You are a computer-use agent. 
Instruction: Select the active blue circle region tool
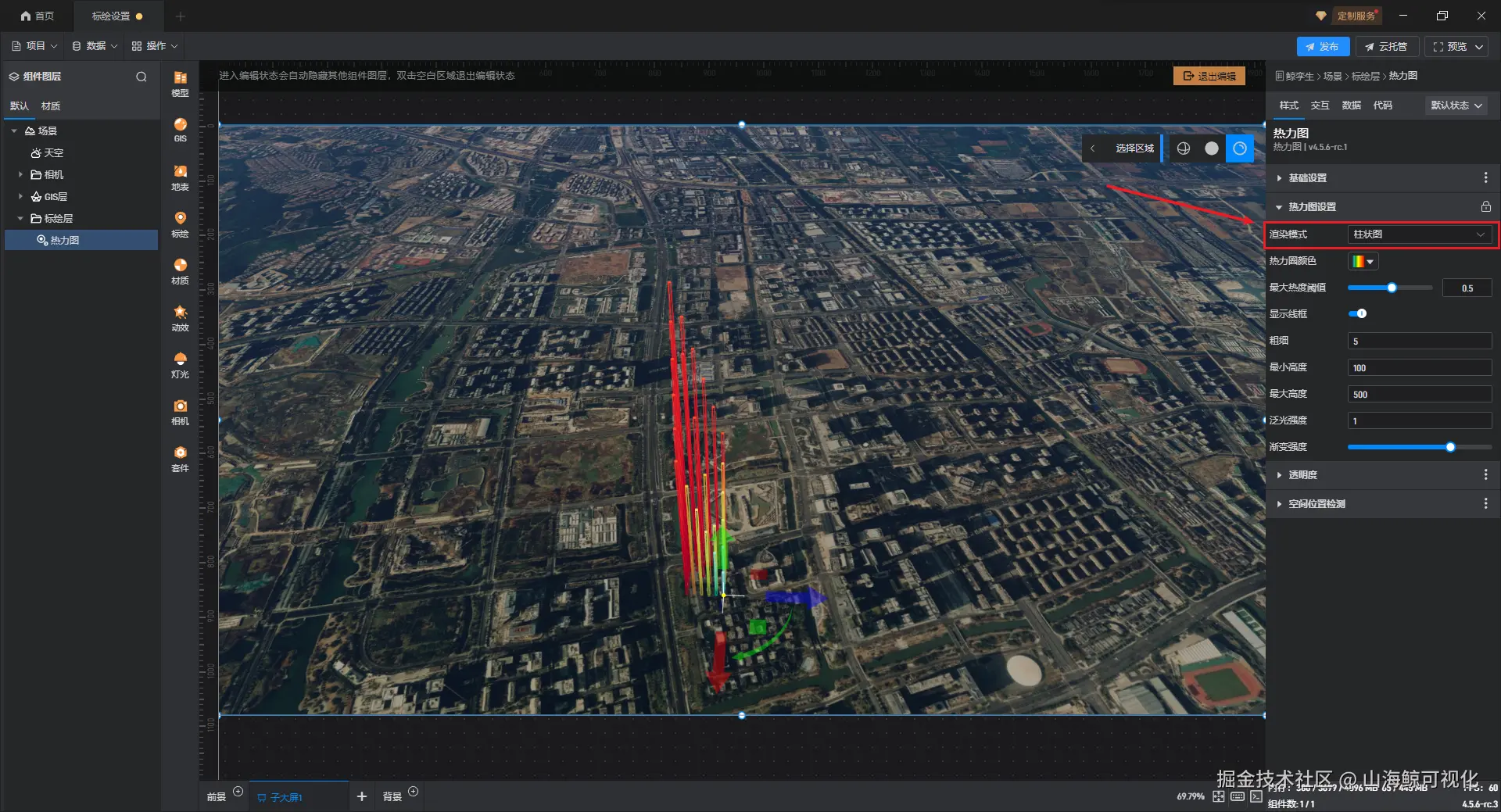click(x=1240, y=148)
